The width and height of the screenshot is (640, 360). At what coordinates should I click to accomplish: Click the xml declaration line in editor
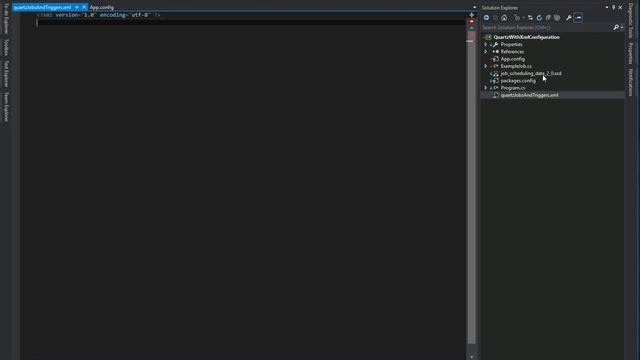coord(99,15)
